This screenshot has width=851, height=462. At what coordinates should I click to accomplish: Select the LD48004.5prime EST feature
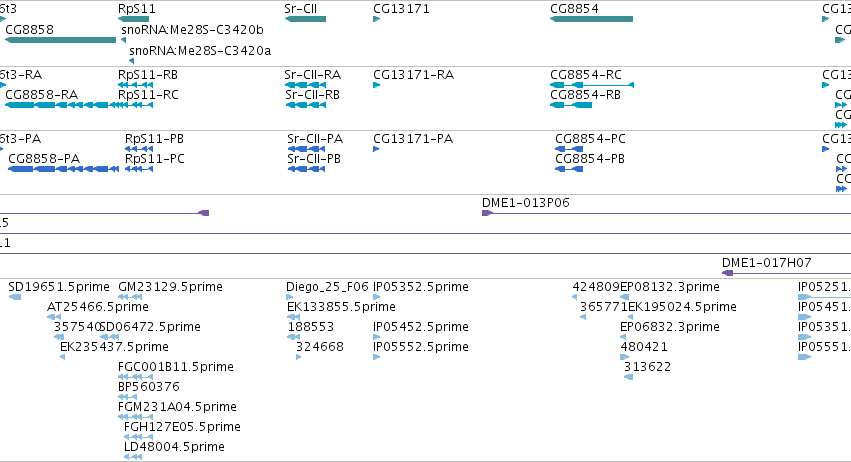pyautogui.click(x=133, y=457)
